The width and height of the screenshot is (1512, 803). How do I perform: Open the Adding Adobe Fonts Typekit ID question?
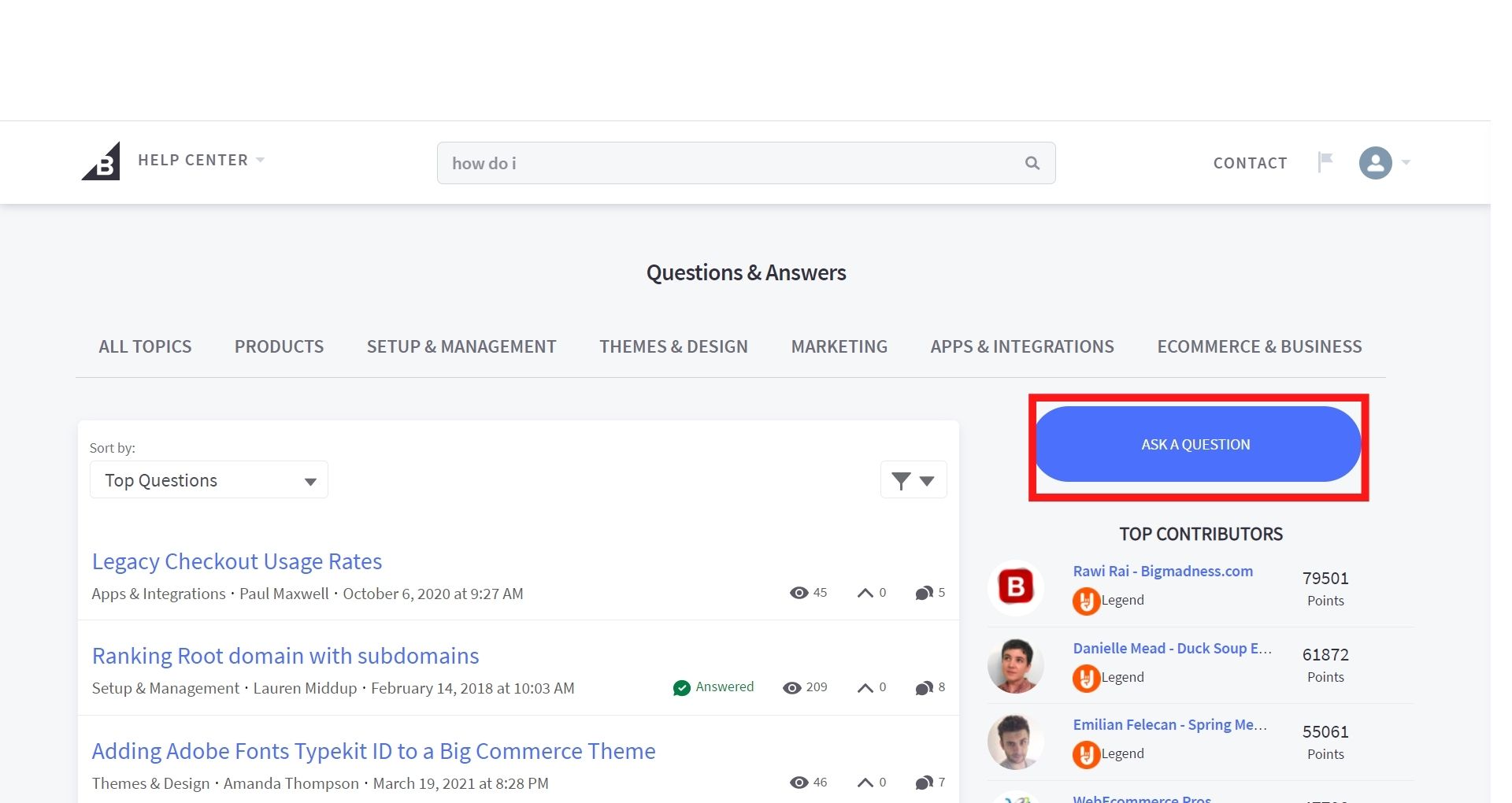coord(373,750)
